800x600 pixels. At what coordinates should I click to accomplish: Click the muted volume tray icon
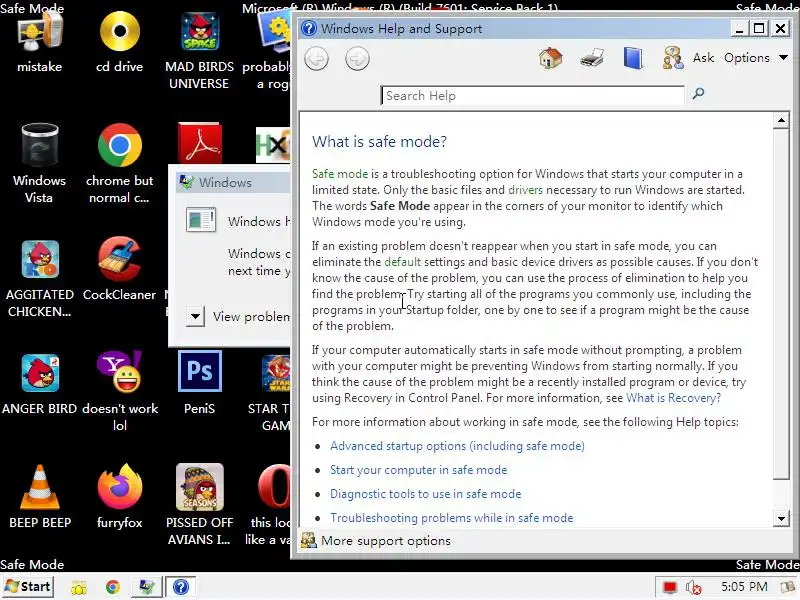(693, 588)
